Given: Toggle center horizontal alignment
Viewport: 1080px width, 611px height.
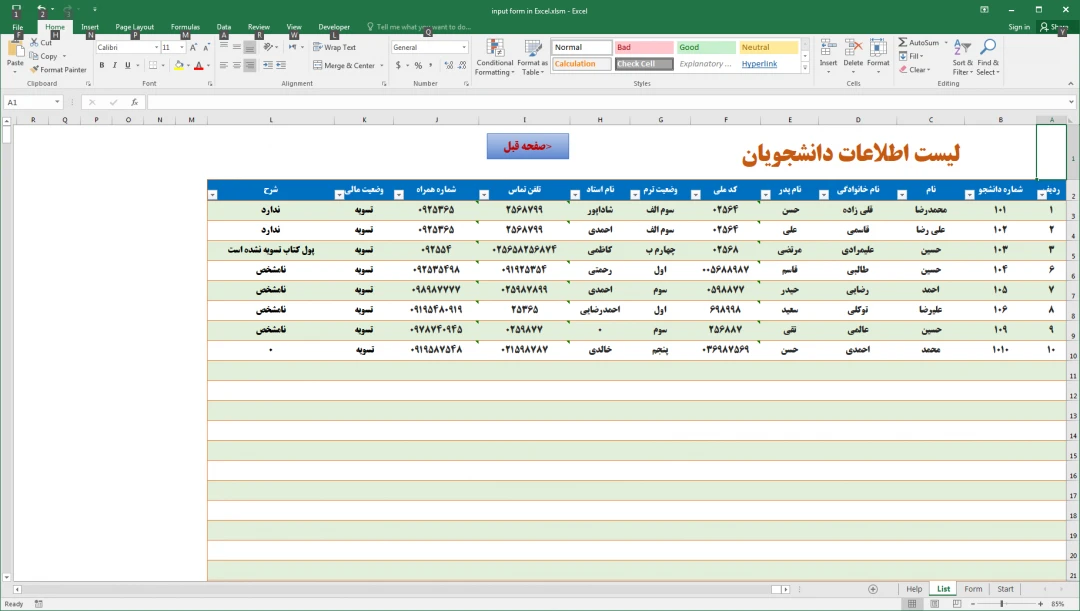Looking at the screenshot, I should [x=237, y=65].
